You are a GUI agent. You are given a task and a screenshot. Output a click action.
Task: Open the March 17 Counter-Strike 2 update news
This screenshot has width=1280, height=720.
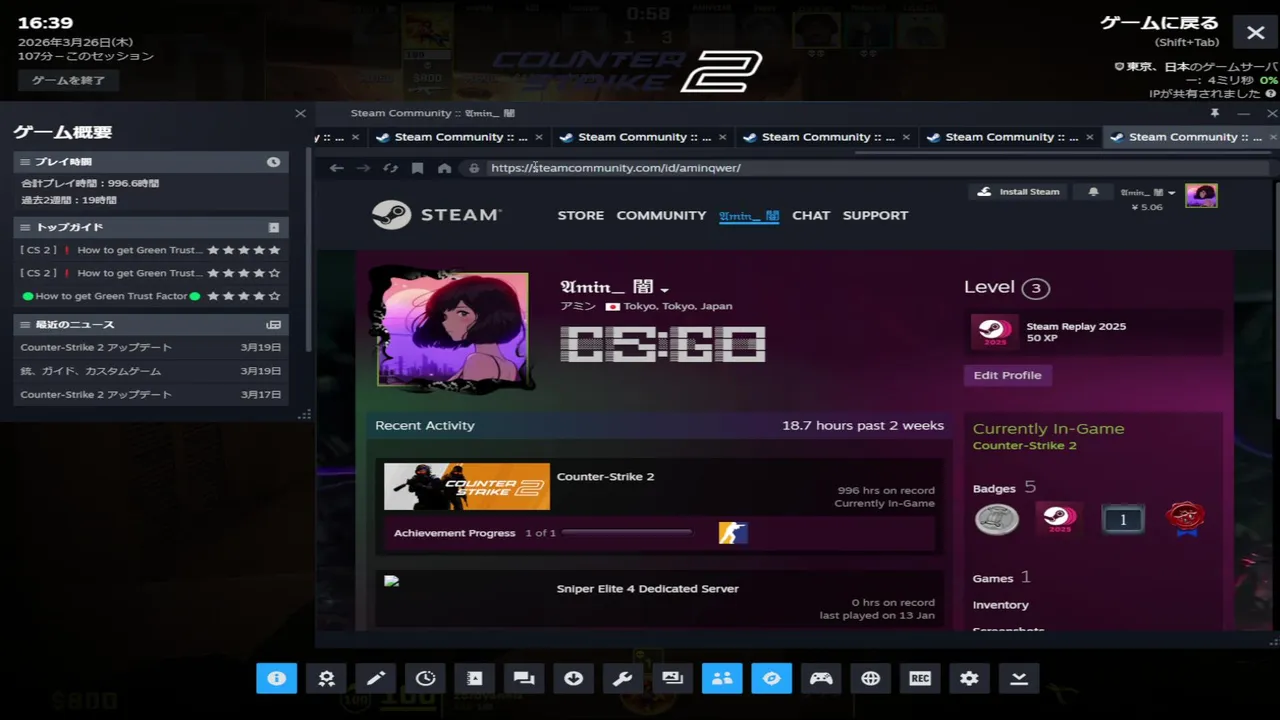pos(150,395)
